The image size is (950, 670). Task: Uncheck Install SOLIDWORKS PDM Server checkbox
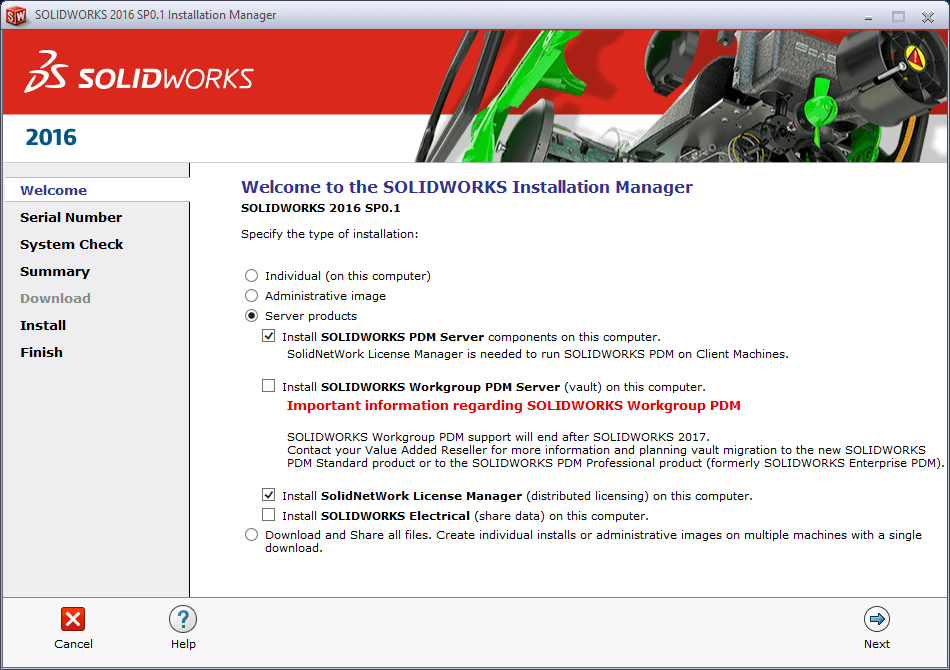[x=268, y=337]
